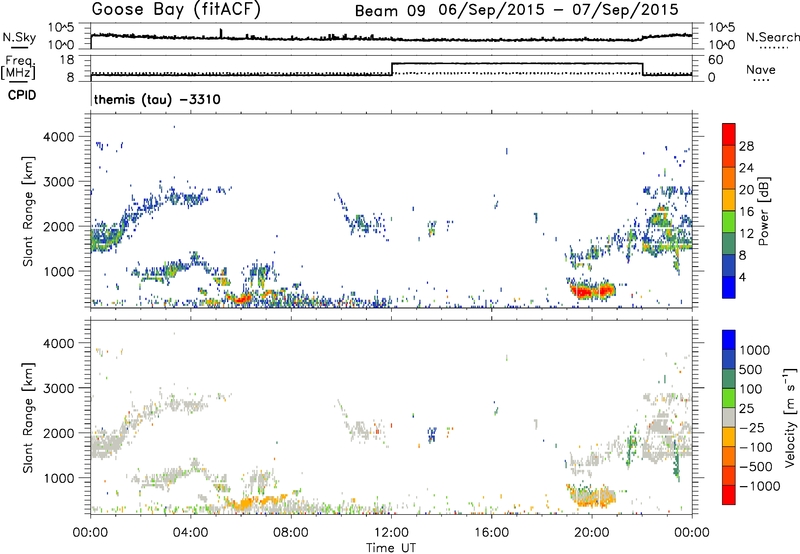Click the date range '06/Sep/2015 - 07/Sep/2015'

pyautogui.click(x=559, y=10)
